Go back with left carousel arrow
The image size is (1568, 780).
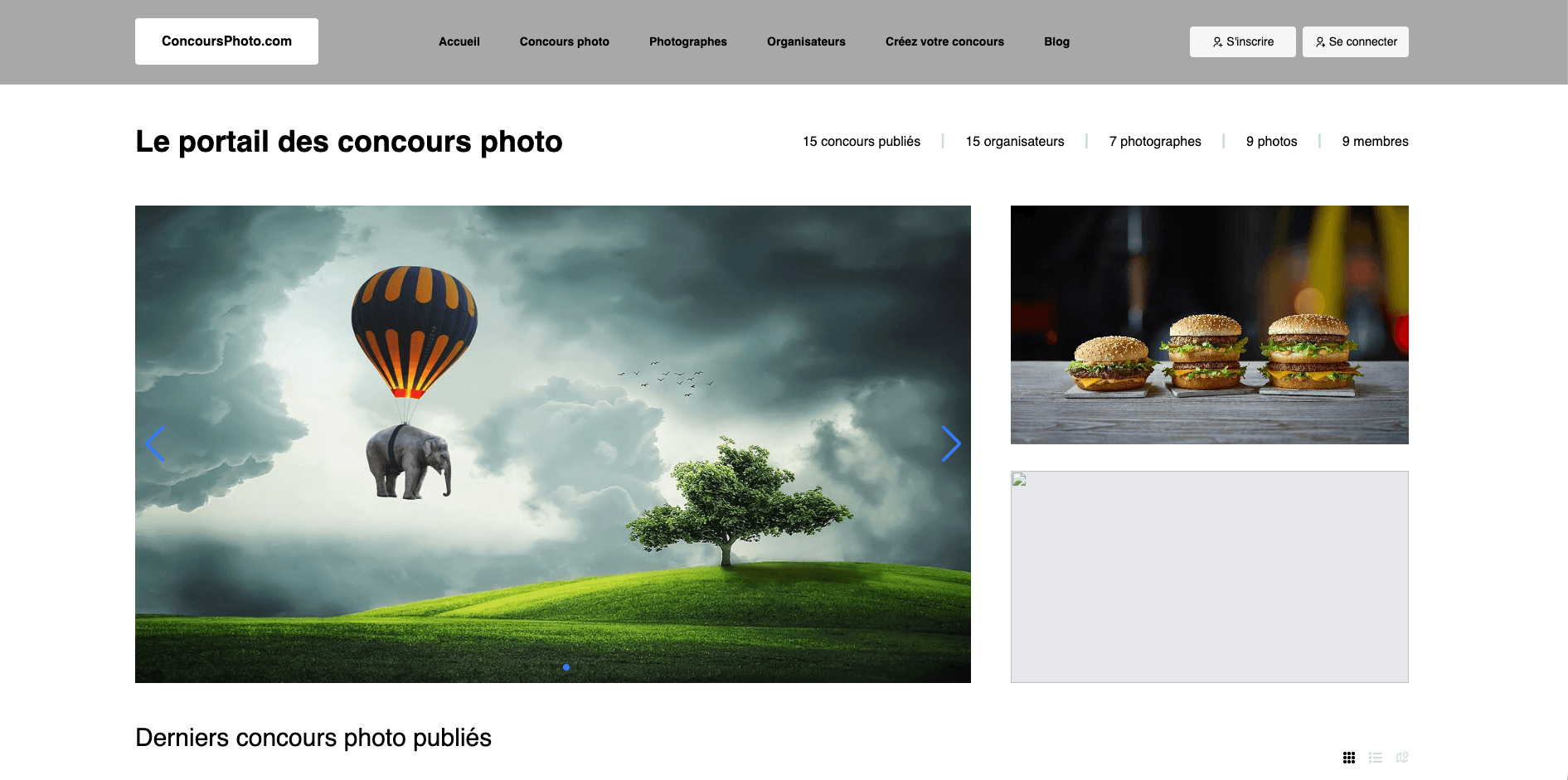click(x=156, y=443)
